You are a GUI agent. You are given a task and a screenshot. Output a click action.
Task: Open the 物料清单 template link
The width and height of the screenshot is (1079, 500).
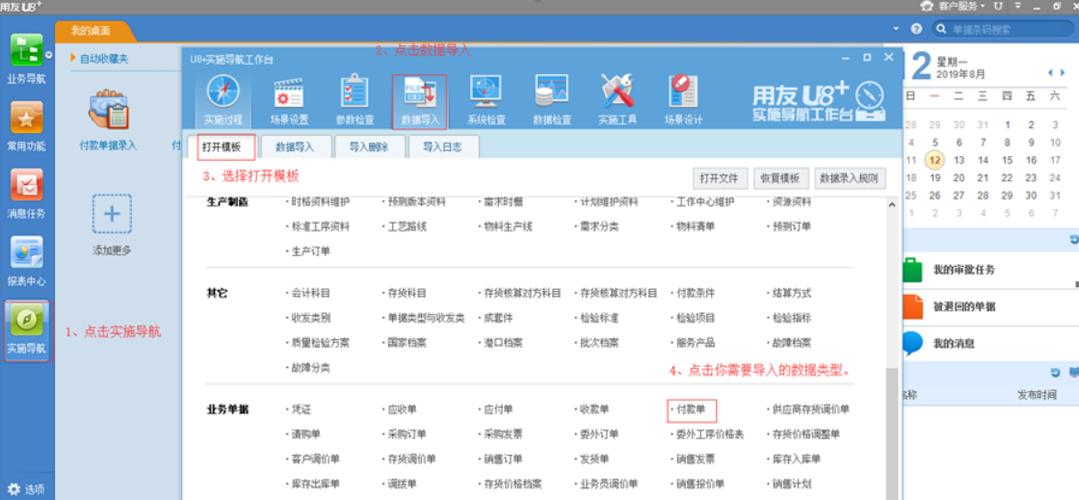tap(695, 226)
